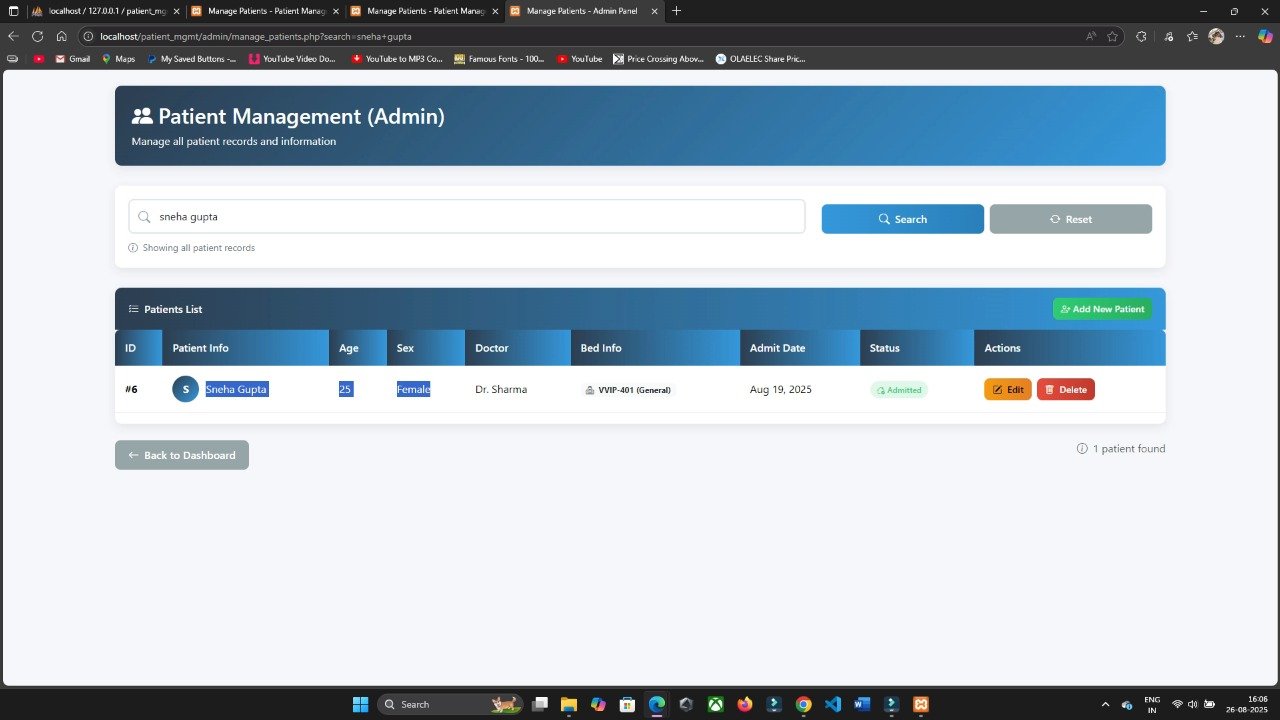This screenshot has width=1280, height=720.
Task: Open the browser profile avatar
Action: (1216, 36)
